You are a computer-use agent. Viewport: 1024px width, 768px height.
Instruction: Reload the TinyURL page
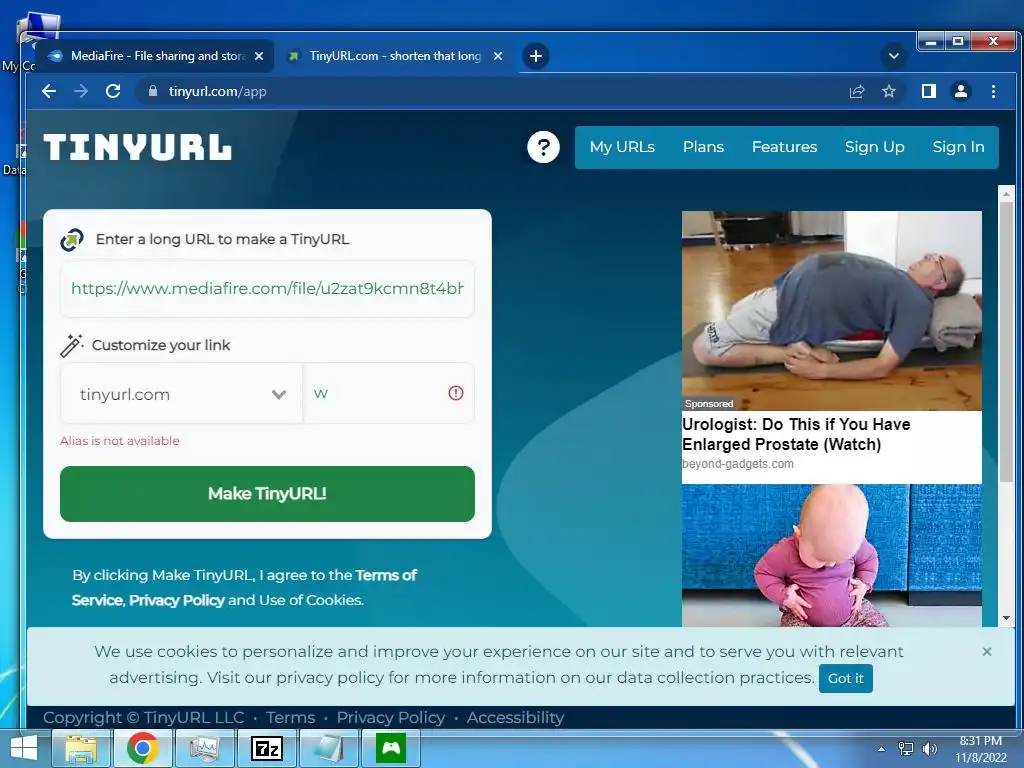113,91
